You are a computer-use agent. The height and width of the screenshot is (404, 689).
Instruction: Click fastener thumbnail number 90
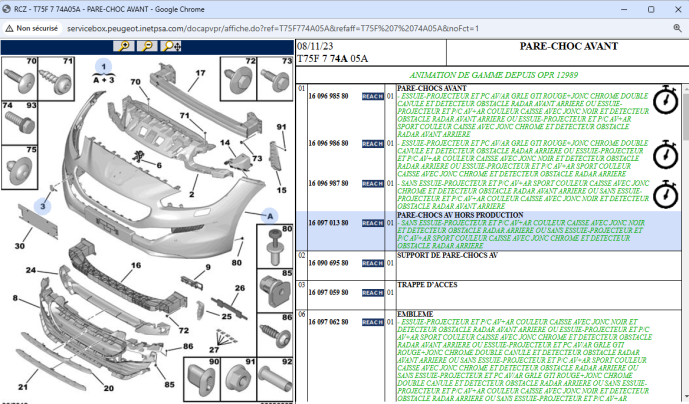(202, 379)
